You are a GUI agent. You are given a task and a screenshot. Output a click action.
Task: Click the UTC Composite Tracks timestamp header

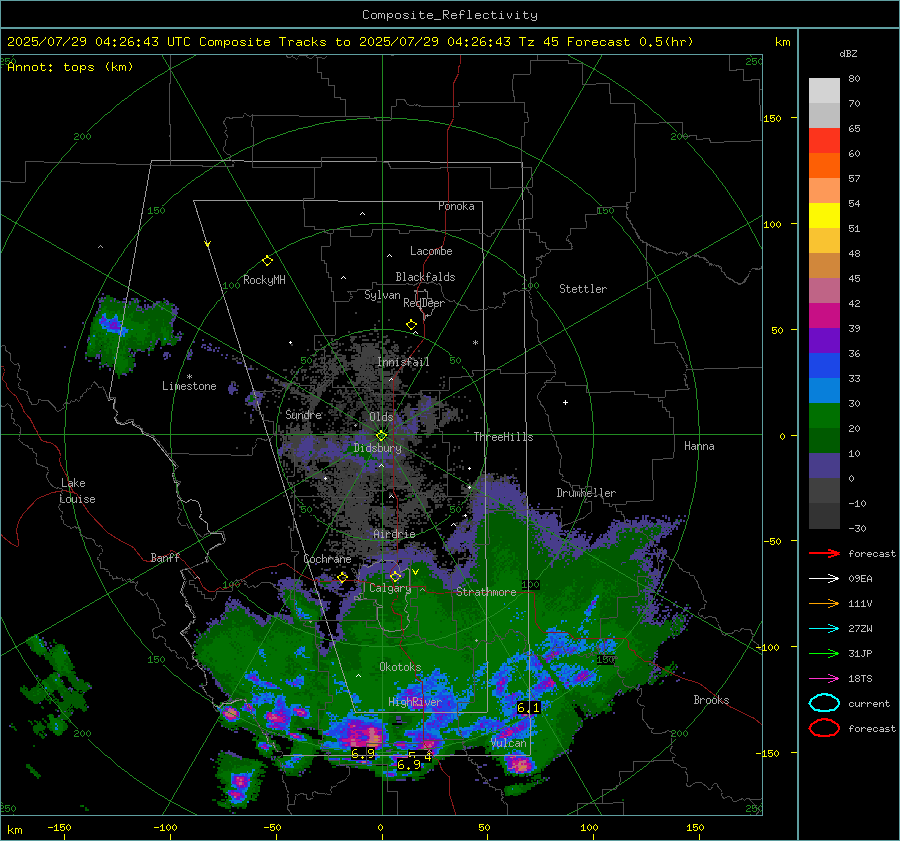pos(350,42)
